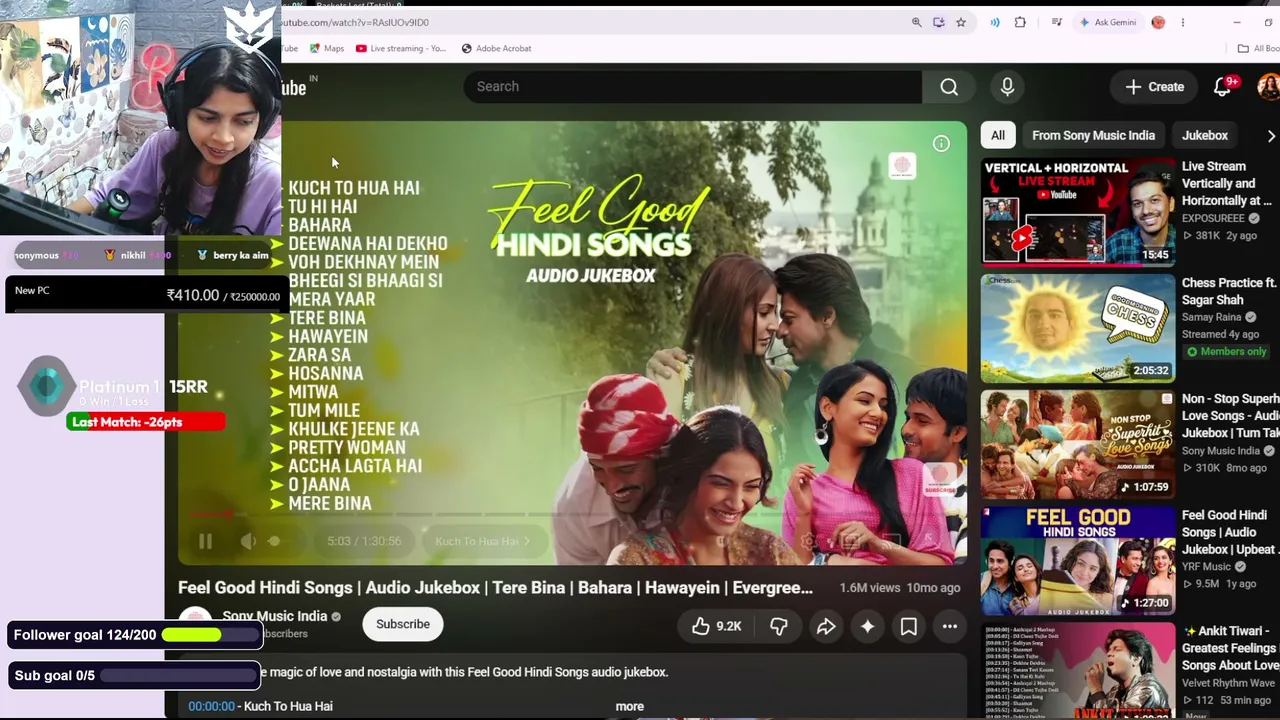Open the Ankit Tiwari Greatest Feelings title
Viewport: 1280px width, 720px height.
pyautogui.click(x=1231, y=648)
